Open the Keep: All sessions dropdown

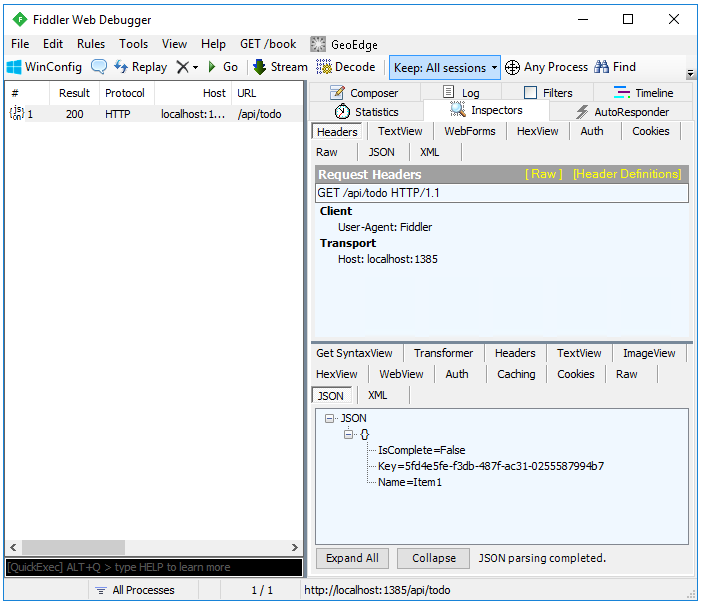[445, 68]
